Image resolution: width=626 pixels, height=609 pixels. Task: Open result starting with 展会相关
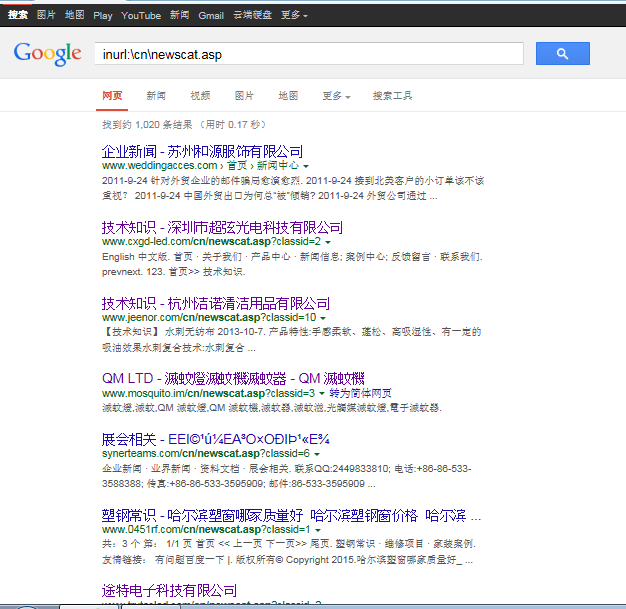[x=216, y=439]
